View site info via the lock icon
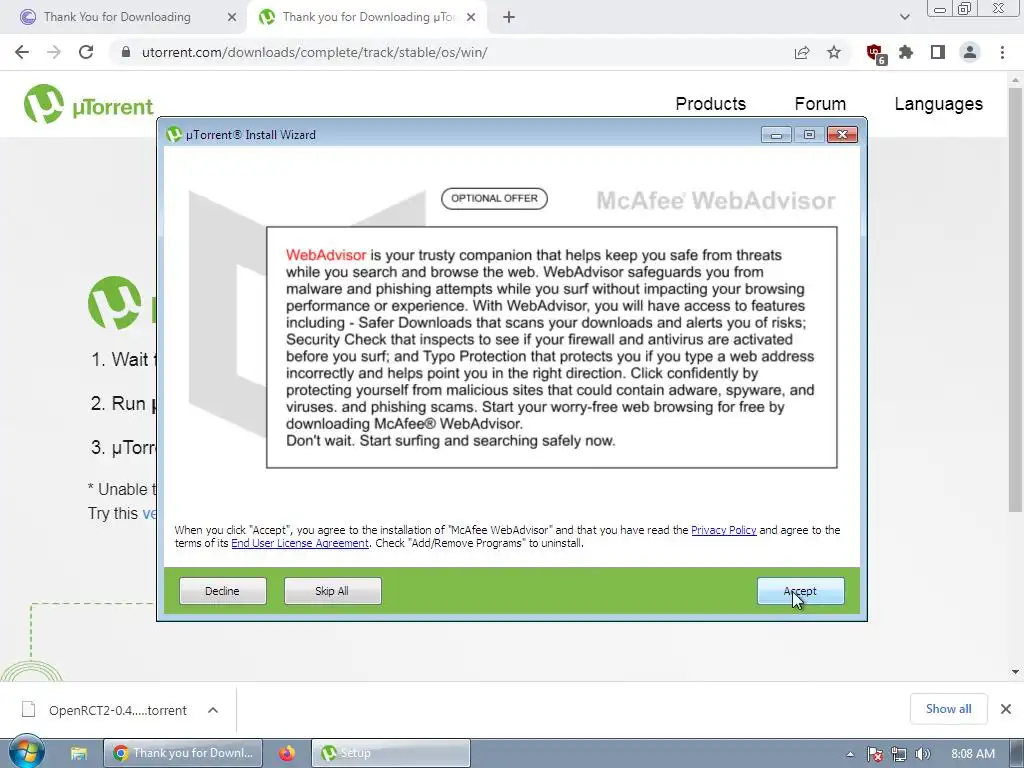 [x=126, y=52]
